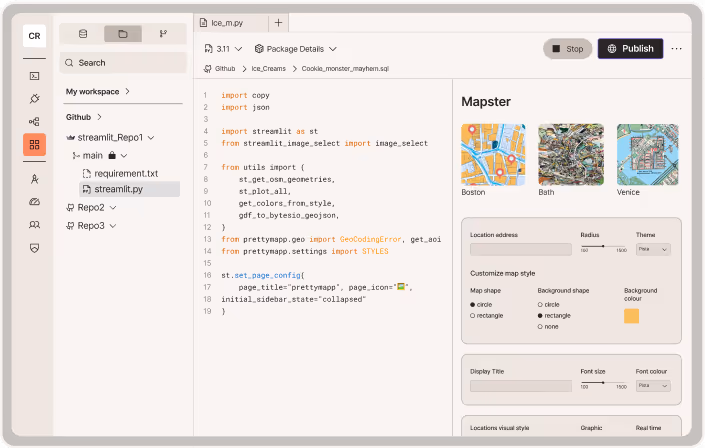Open the workflow nodes icon in sidebar
This screenshot has width=705, height=448.
(34, 121)
